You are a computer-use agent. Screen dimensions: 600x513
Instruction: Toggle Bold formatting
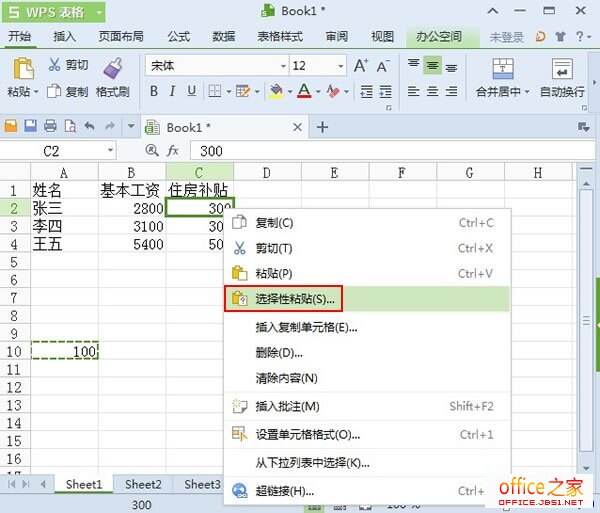pyautogui.click(x=154, y=91)
